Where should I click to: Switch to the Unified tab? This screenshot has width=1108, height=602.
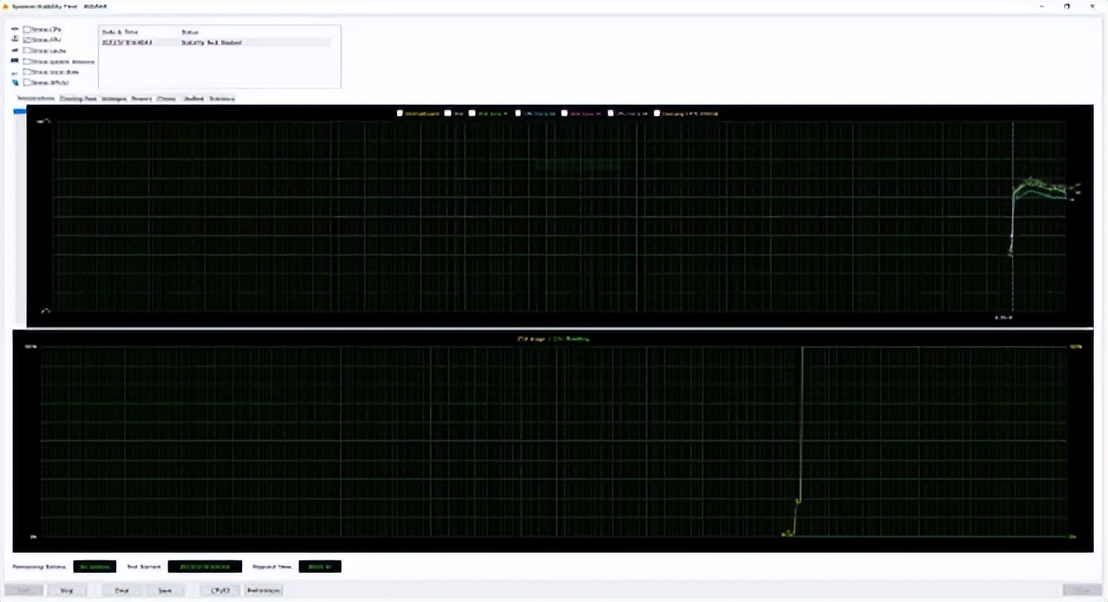point(194,99)
